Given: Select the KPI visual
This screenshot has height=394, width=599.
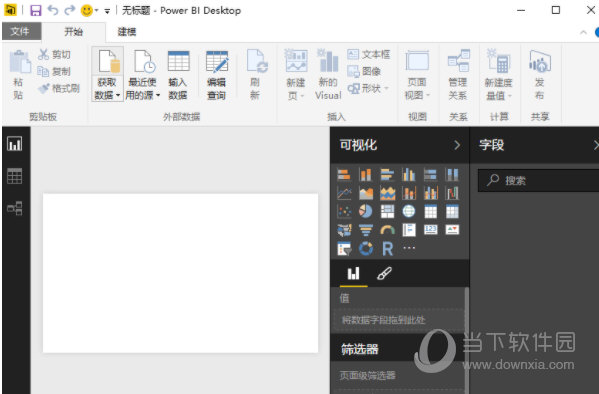Looking at the screenshot, I should tap(452, 229).
